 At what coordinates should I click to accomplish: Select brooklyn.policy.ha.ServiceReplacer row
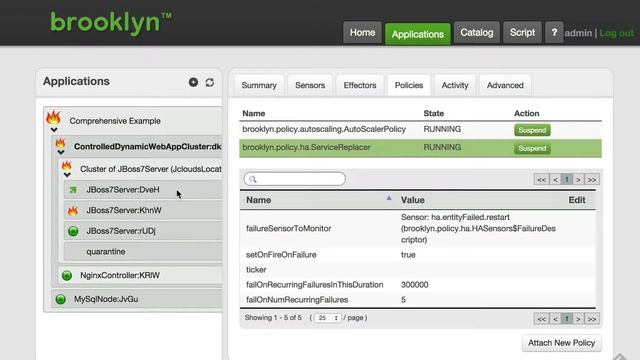coord(420,148)
